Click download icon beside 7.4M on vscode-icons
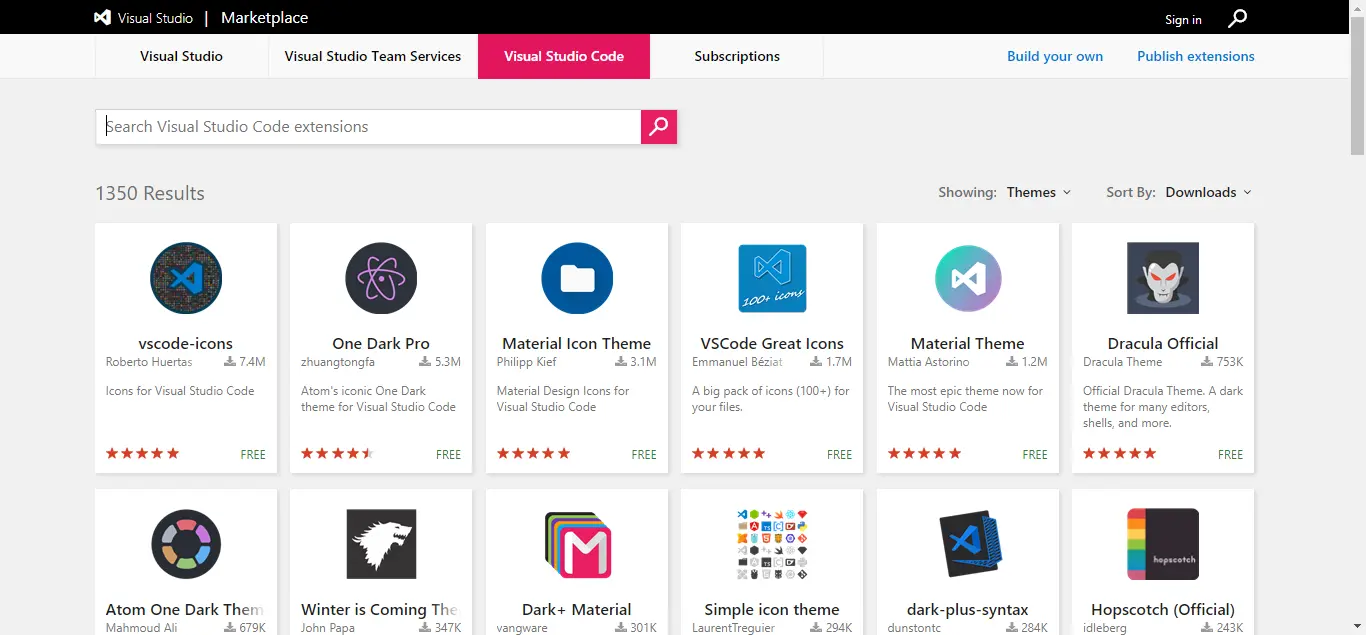 click(x=229, y=362)
